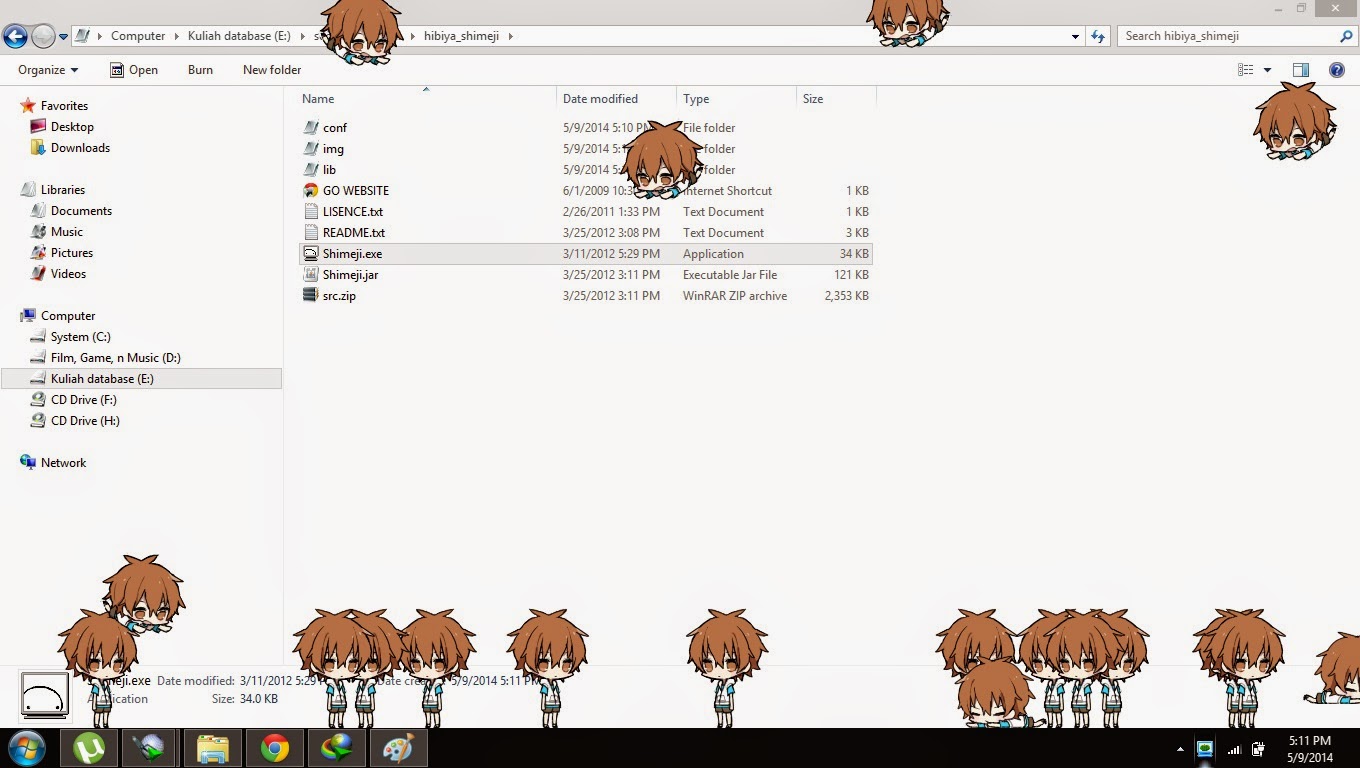Image resolution: width=1360 pixels, height=768 pixels.
Task: Click the search magnifier icon
Action: [1346, 36]
